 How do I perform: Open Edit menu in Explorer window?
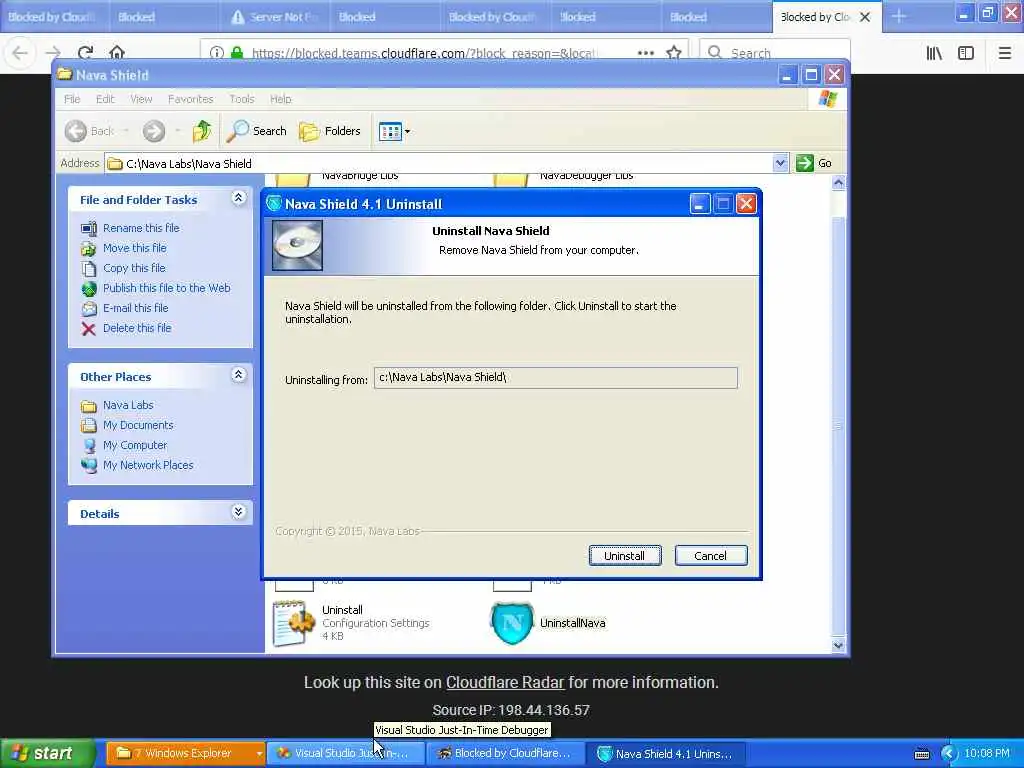point(104,99)
